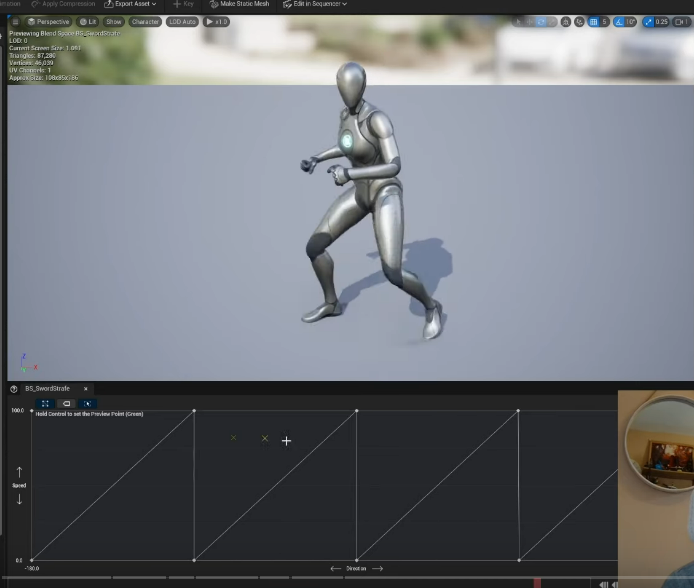Image resolution: width=694 pixels, height=588 pixels.
Task: Click the Show menu in viewport
Action: pyautogui.click(x=114, y=21)
